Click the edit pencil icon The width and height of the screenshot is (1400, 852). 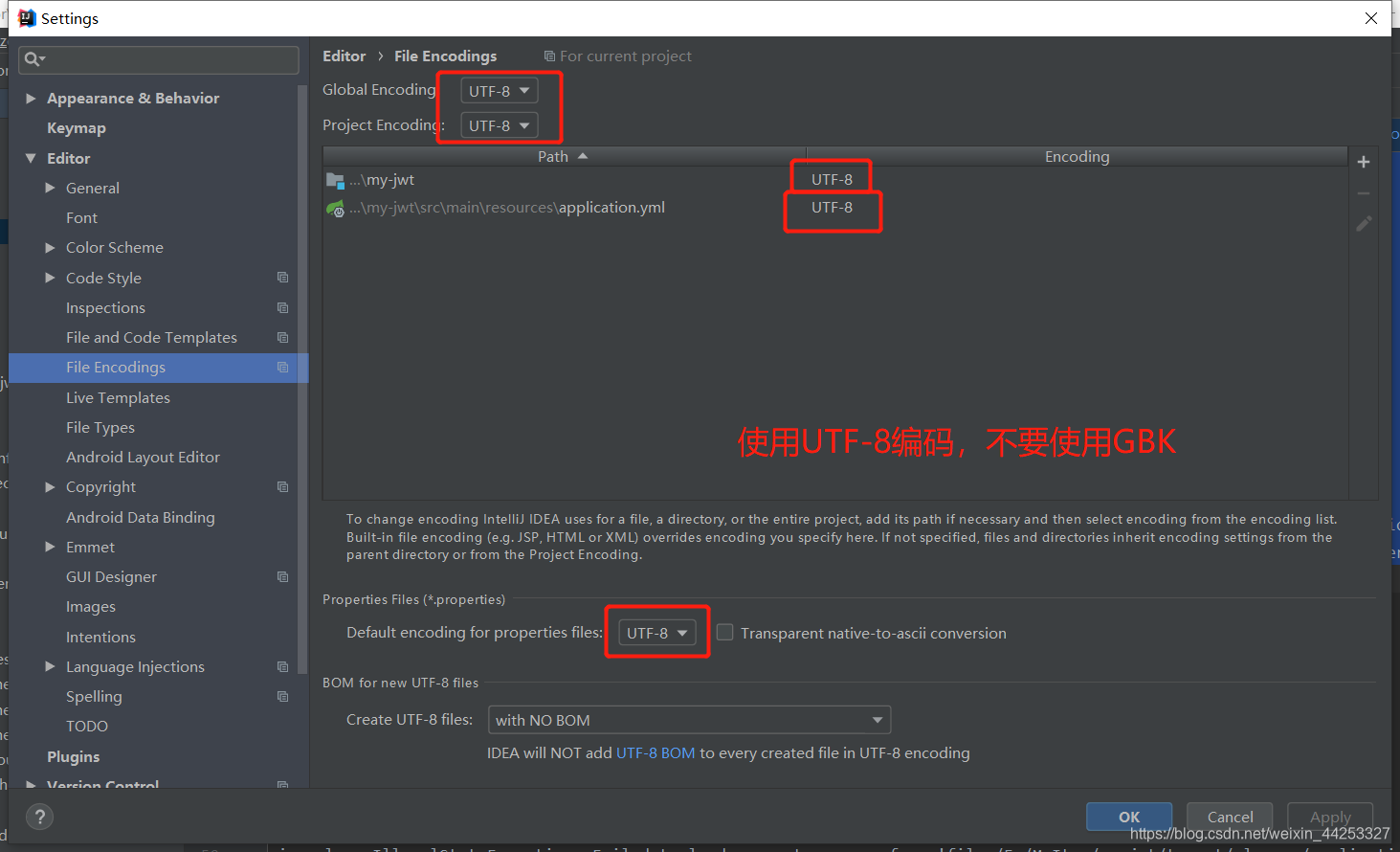[x=1364, y=223]
